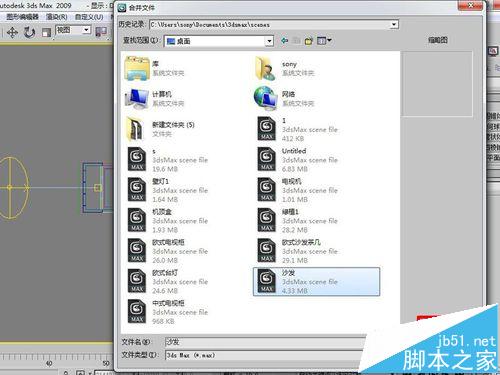
Task: Select the Rotate tool in 3ds Max toolbar
Action: click(30, 32)
